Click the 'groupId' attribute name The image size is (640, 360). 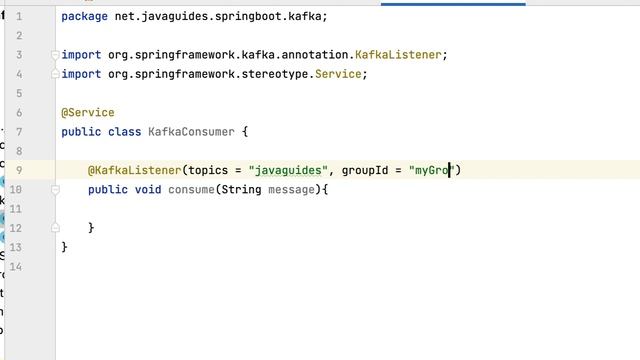click(365, 170)
